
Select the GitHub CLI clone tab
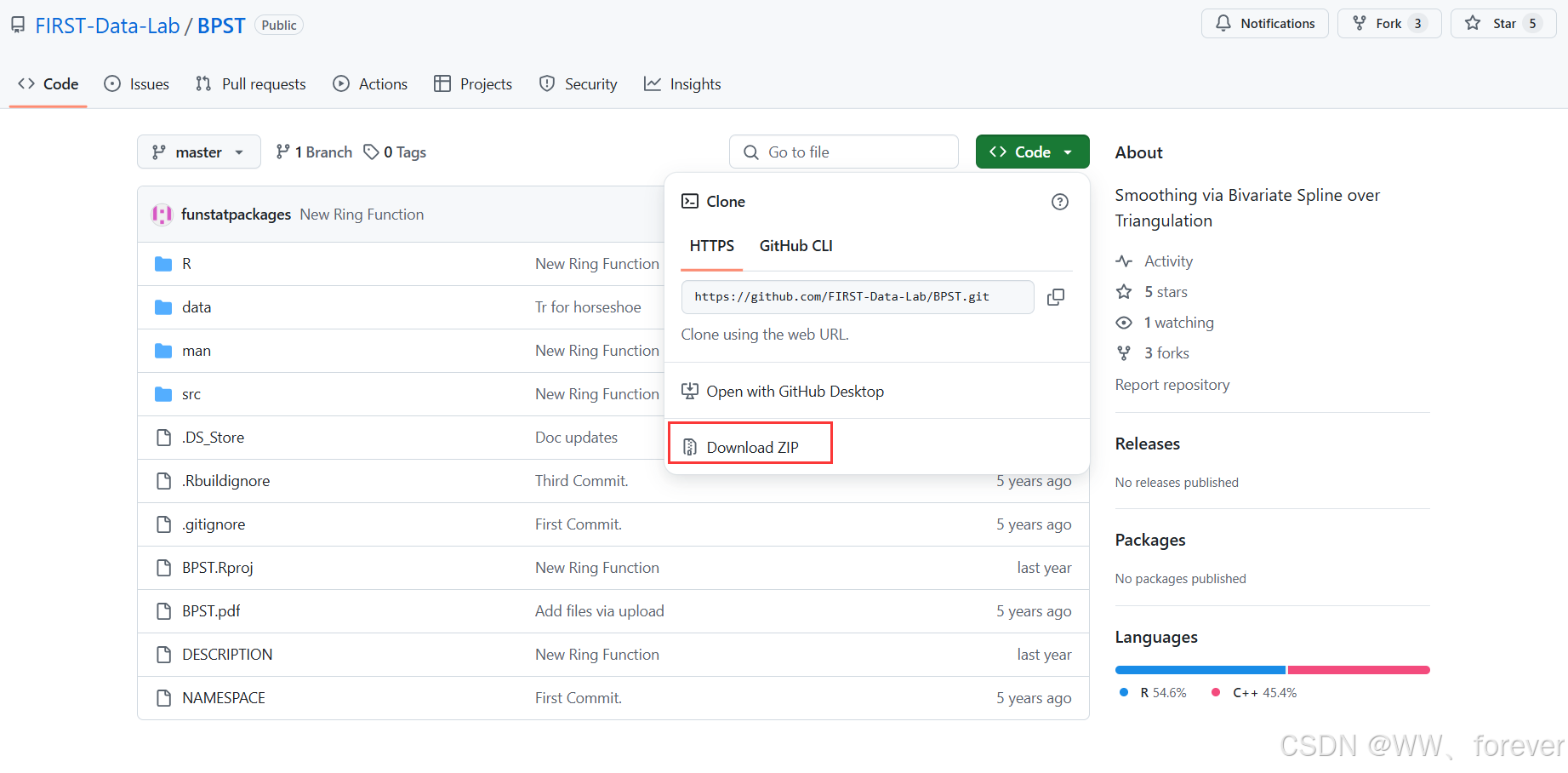(796, 246)
